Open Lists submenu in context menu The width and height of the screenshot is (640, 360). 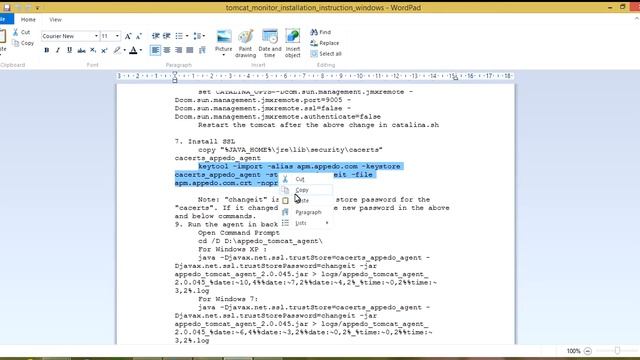306,223
